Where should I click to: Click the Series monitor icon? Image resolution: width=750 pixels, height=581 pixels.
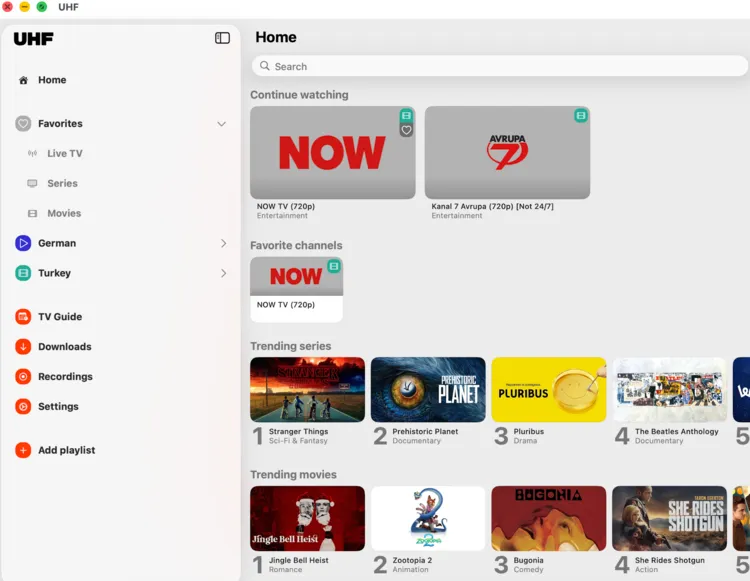(32, 183)
